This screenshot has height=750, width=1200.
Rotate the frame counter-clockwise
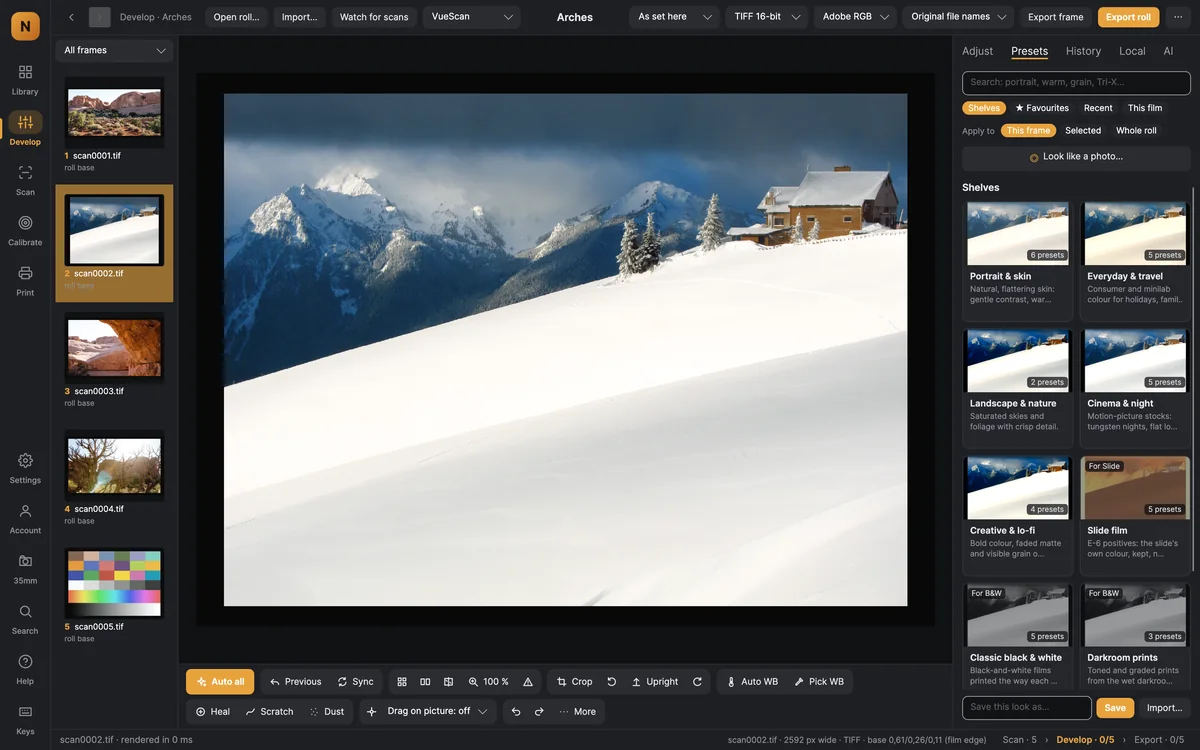pos(611,682)
